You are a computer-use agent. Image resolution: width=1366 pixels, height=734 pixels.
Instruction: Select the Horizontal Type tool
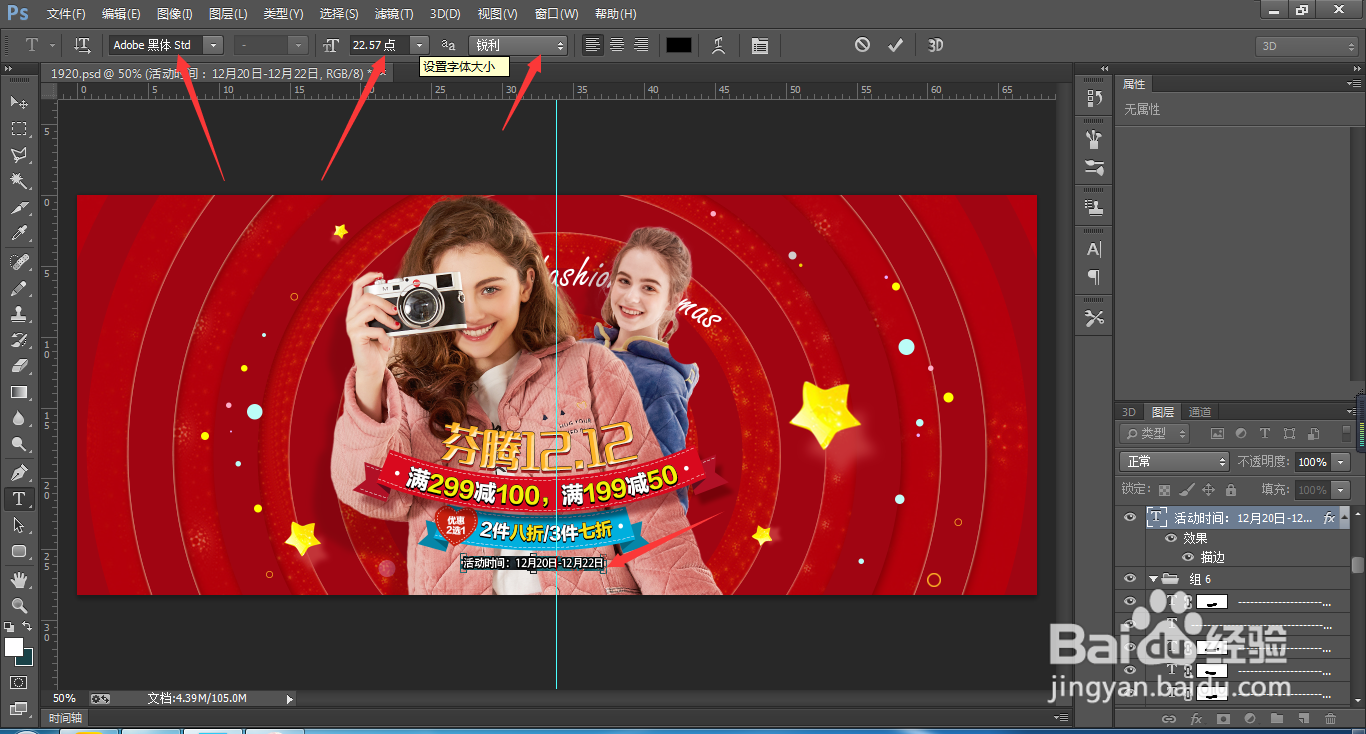18,498
